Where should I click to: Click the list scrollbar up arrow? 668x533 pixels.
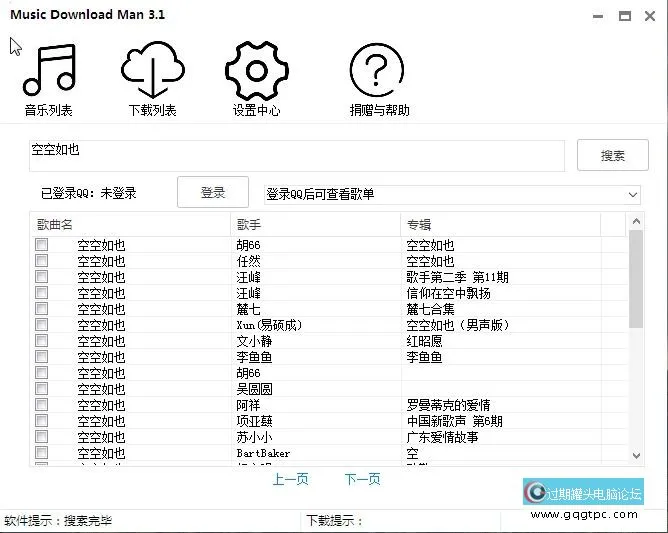[636, 221]
